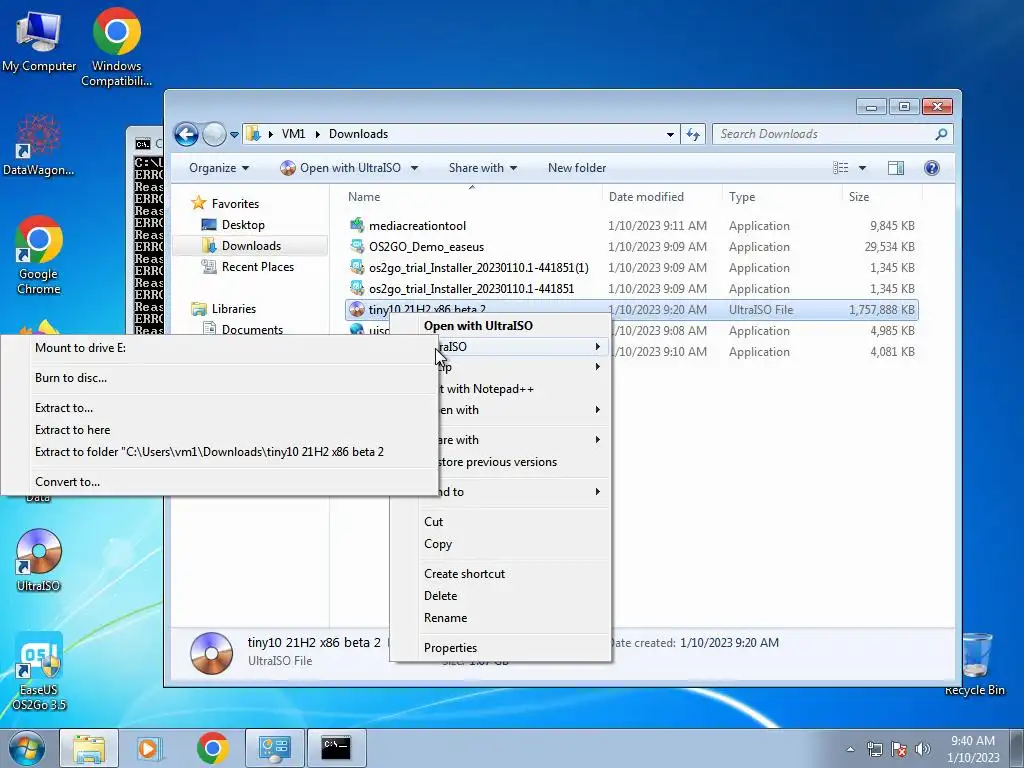Switch to the Command Prompt taskbar icon
The image size is (1024, 768).
(336, 748)
